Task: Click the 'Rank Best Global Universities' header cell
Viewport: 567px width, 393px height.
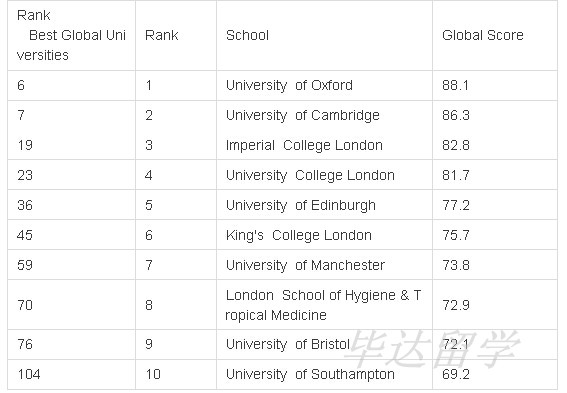Action: [71, 35]
